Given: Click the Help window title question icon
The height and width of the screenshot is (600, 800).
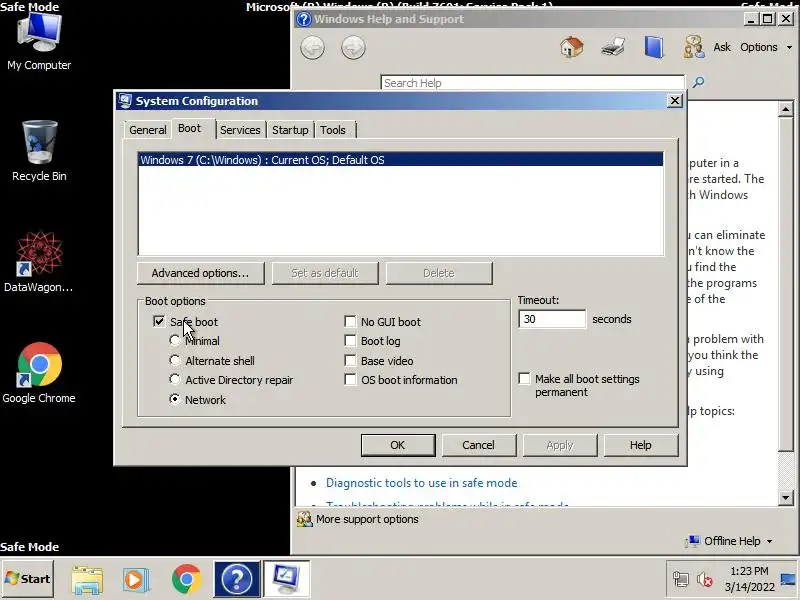Looking at the screenshot, I should coord(304,19).
